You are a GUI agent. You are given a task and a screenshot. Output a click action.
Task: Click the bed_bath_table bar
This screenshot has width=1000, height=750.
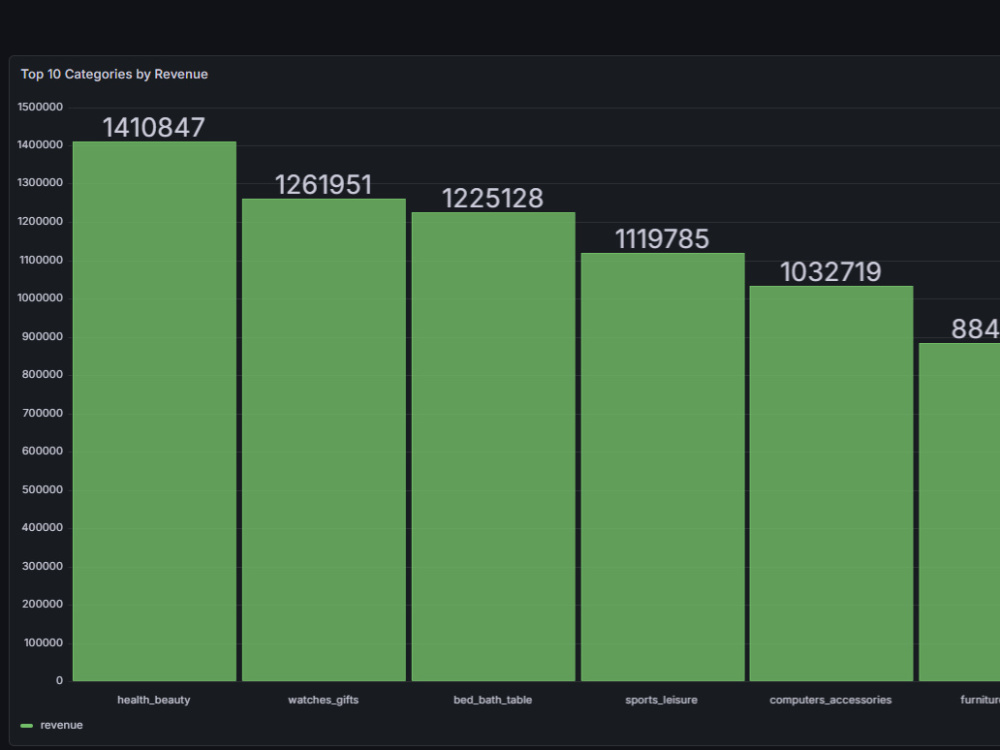(493, 446)
